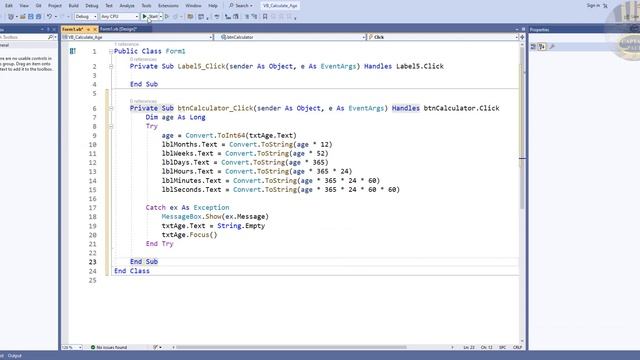Click the editor horizontal scrollbar
640x360 pixels.
pos(291,347)
